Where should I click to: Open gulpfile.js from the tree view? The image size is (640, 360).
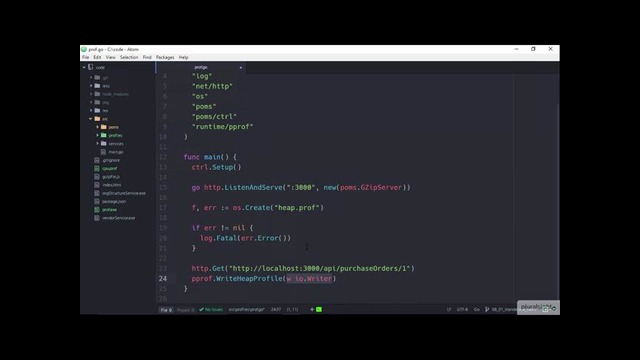[x=111, y=176]
